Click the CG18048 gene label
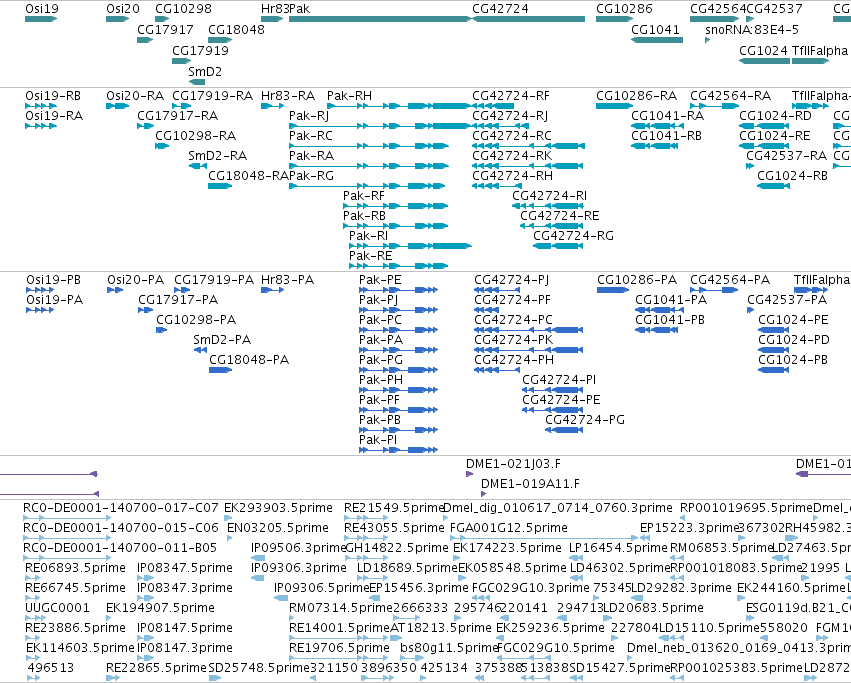Viewport: 851px width, 683px height. click(236, 30)
